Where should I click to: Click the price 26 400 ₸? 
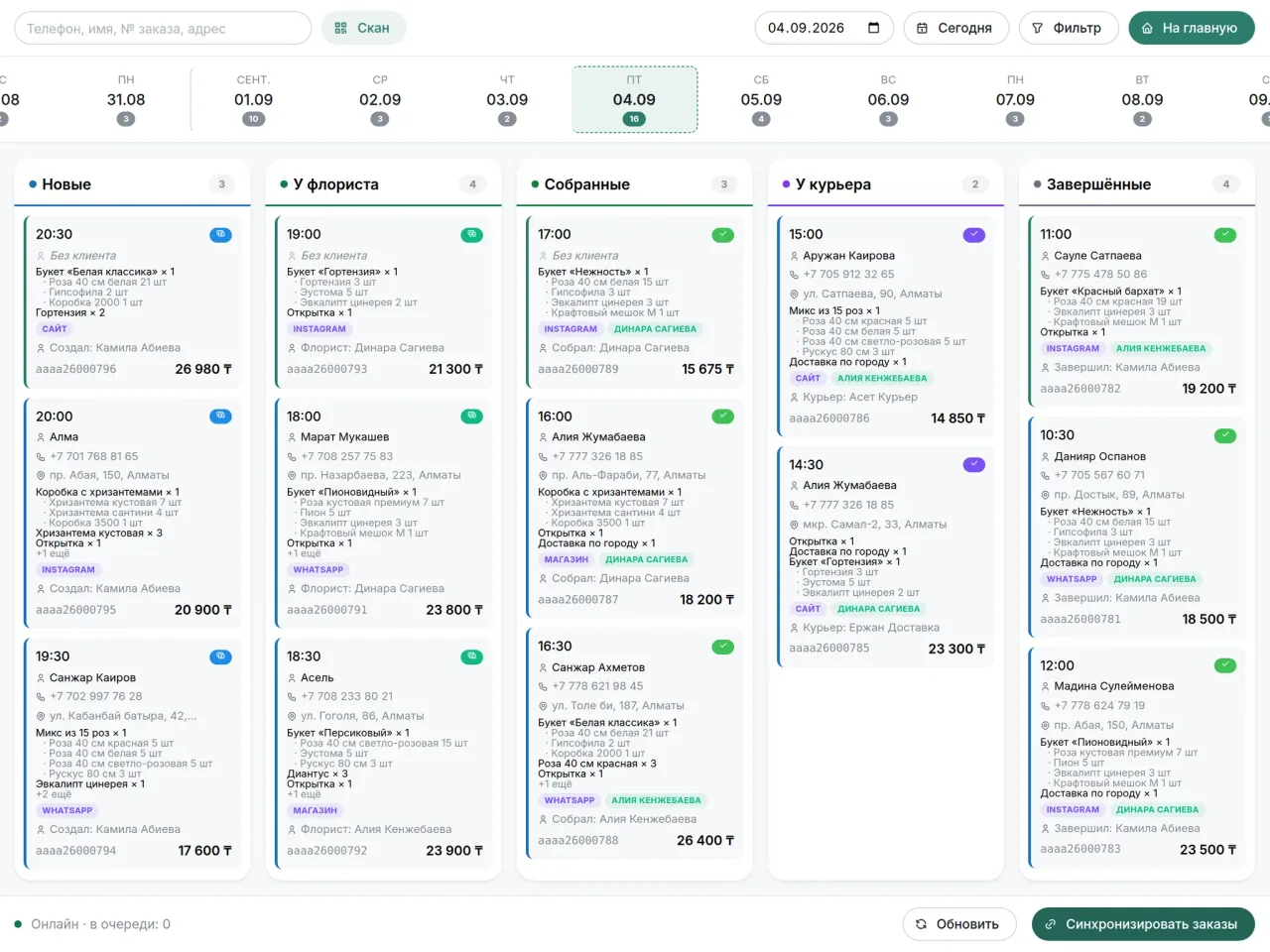click(705, 840)
